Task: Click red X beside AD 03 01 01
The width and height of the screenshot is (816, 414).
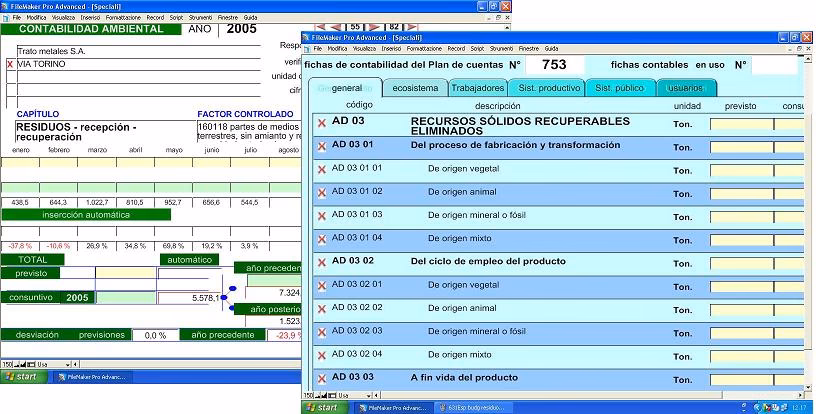Action: coord(322,170)
